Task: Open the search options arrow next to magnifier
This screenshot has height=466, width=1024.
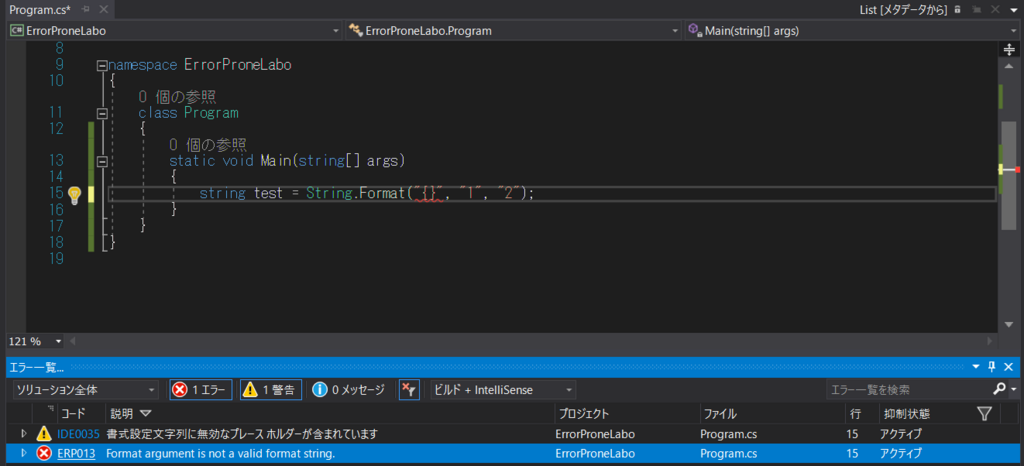Action: [1014, 390]
